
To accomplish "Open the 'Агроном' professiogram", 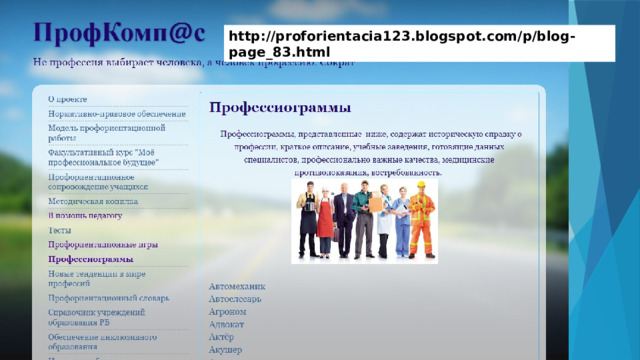I will point(227,312).
